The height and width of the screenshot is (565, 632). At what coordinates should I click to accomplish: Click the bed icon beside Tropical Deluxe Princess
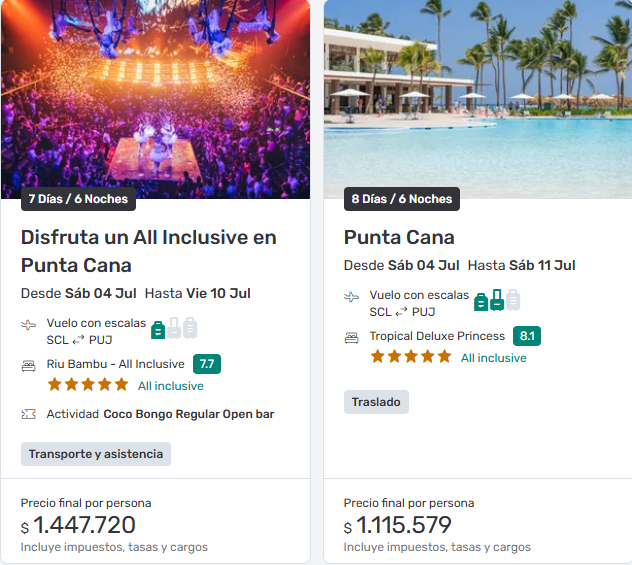(351, 337)
